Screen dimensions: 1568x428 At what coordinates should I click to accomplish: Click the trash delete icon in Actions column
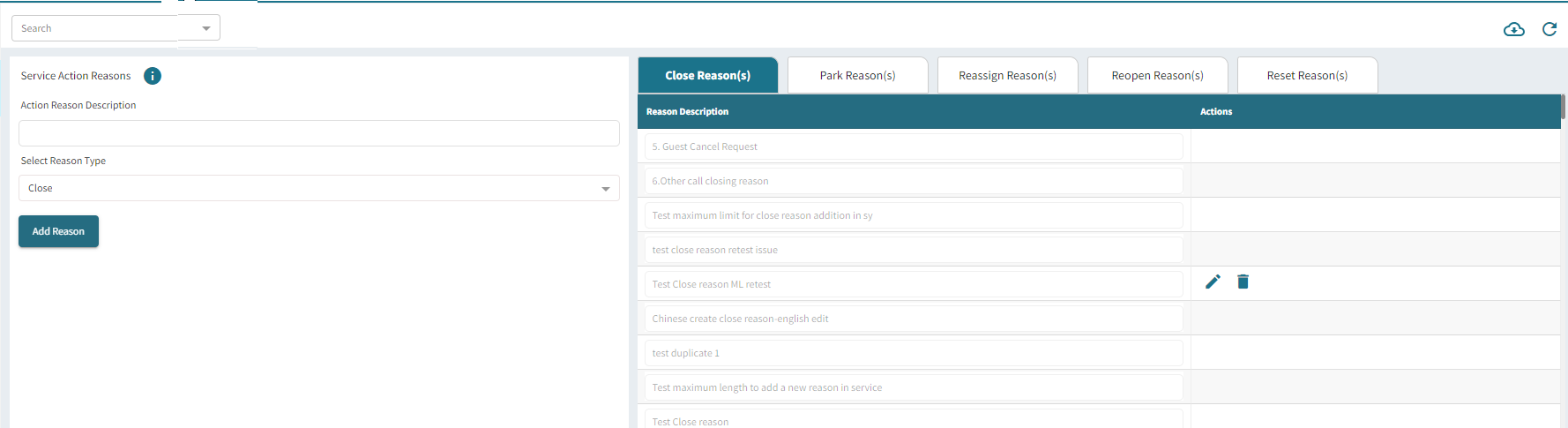1243,282
